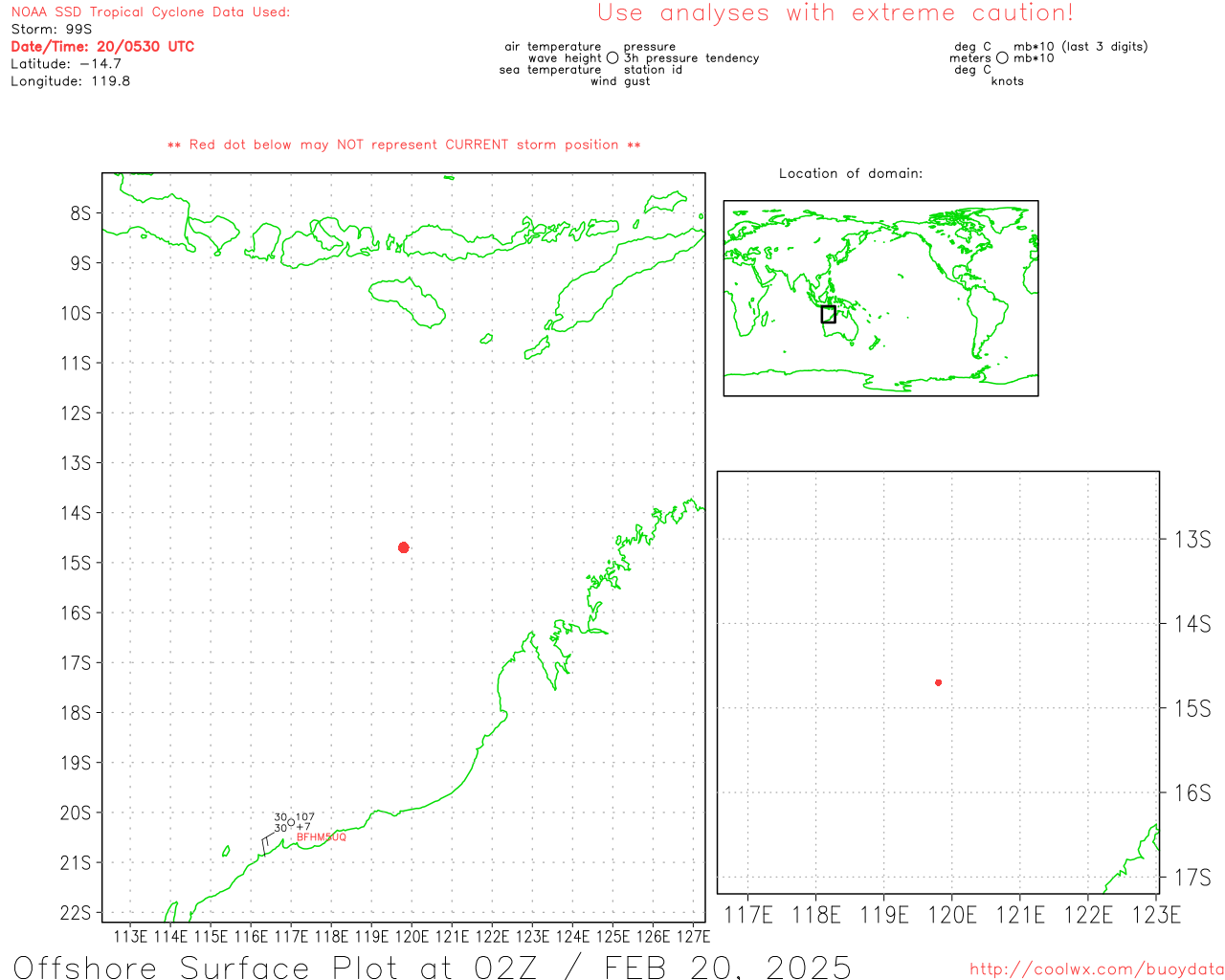The height and width of the screenshot is (980, 1225).
Task: Click the 15S label on zoomed inset map
Action: pos(1192,708)
